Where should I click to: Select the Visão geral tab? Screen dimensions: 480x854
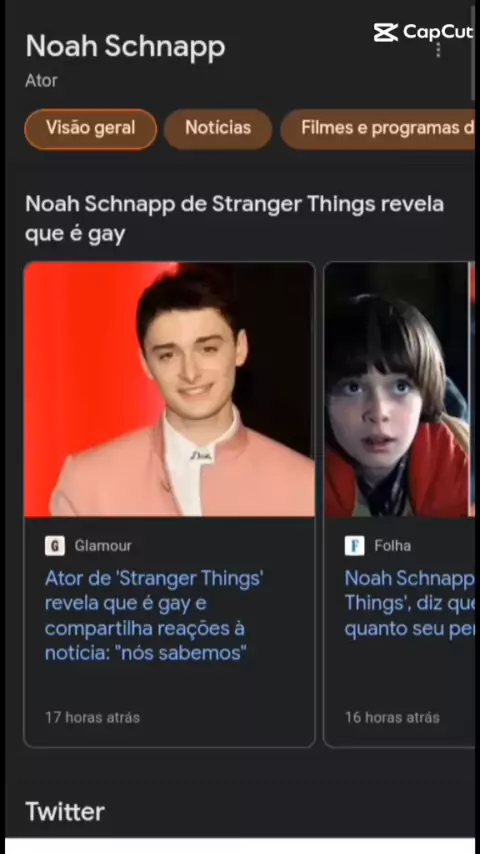(x=90, y=129)
